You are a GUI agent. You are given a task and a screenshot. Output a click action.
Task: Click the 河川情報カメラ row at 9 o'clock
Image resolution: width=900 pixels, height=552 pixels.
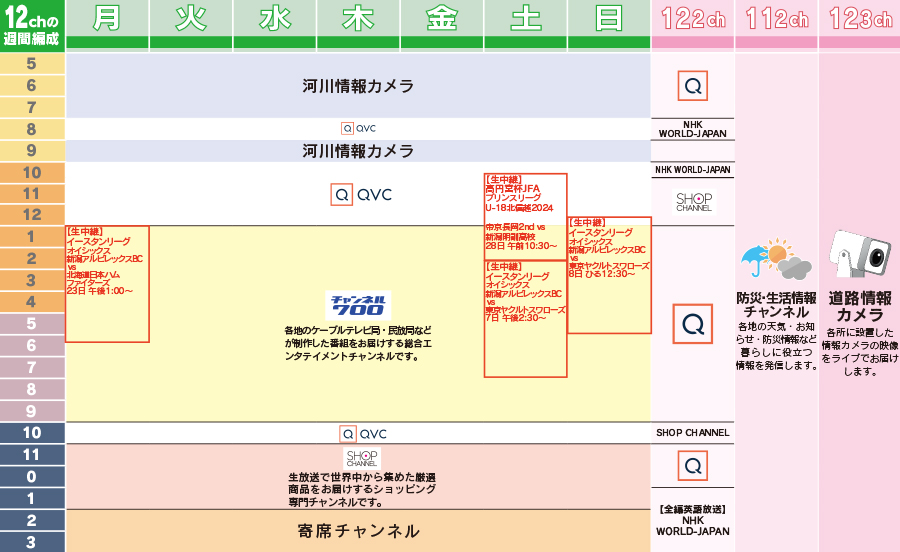click(x=358, y=151)
